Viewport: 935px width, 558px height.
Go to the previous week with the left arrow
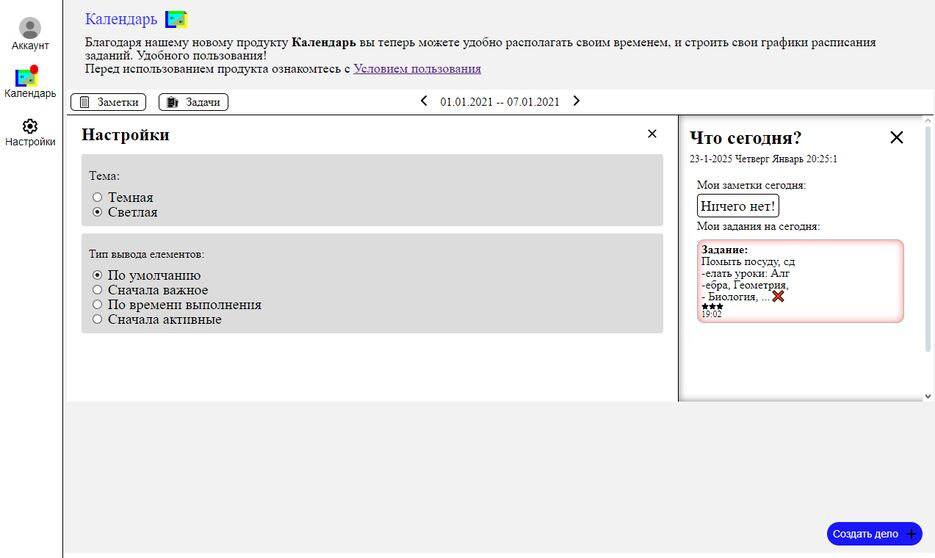click(x=424, y=101)
